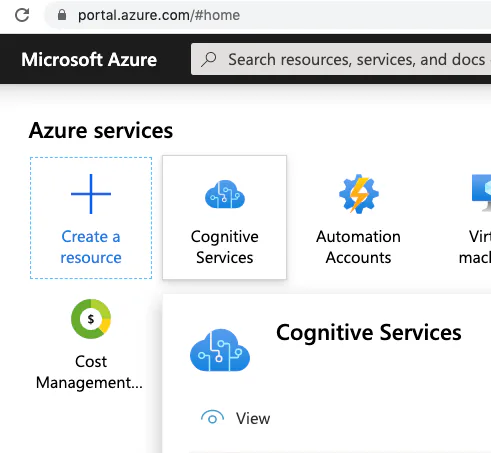491x453 pixels.
Task: Click the large Cognitive Services icon in popup card
Action: [x=220, y=350]
